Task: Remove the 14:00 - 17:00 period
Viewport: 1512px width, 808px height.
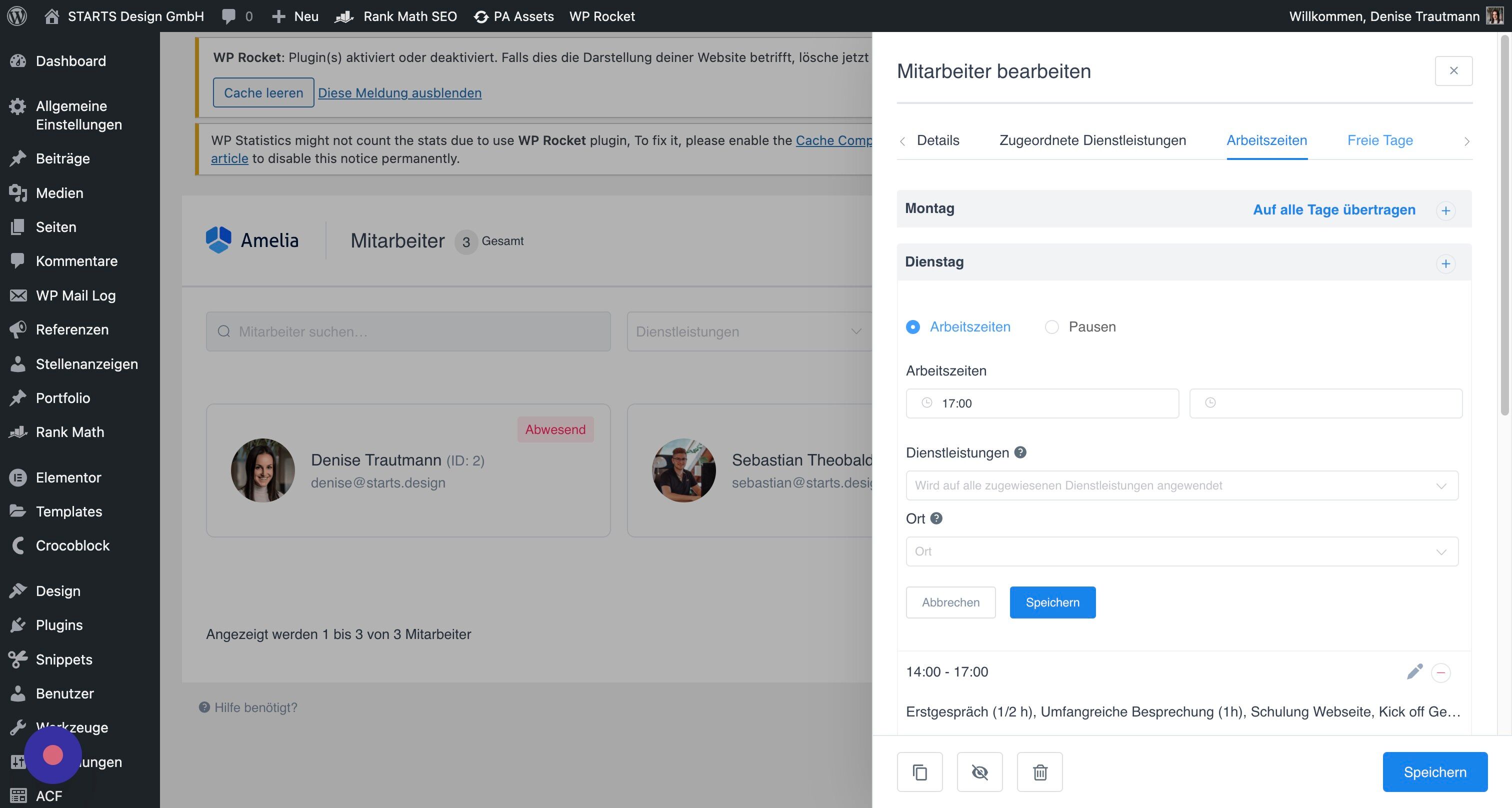Action: tap(1441, 672)
